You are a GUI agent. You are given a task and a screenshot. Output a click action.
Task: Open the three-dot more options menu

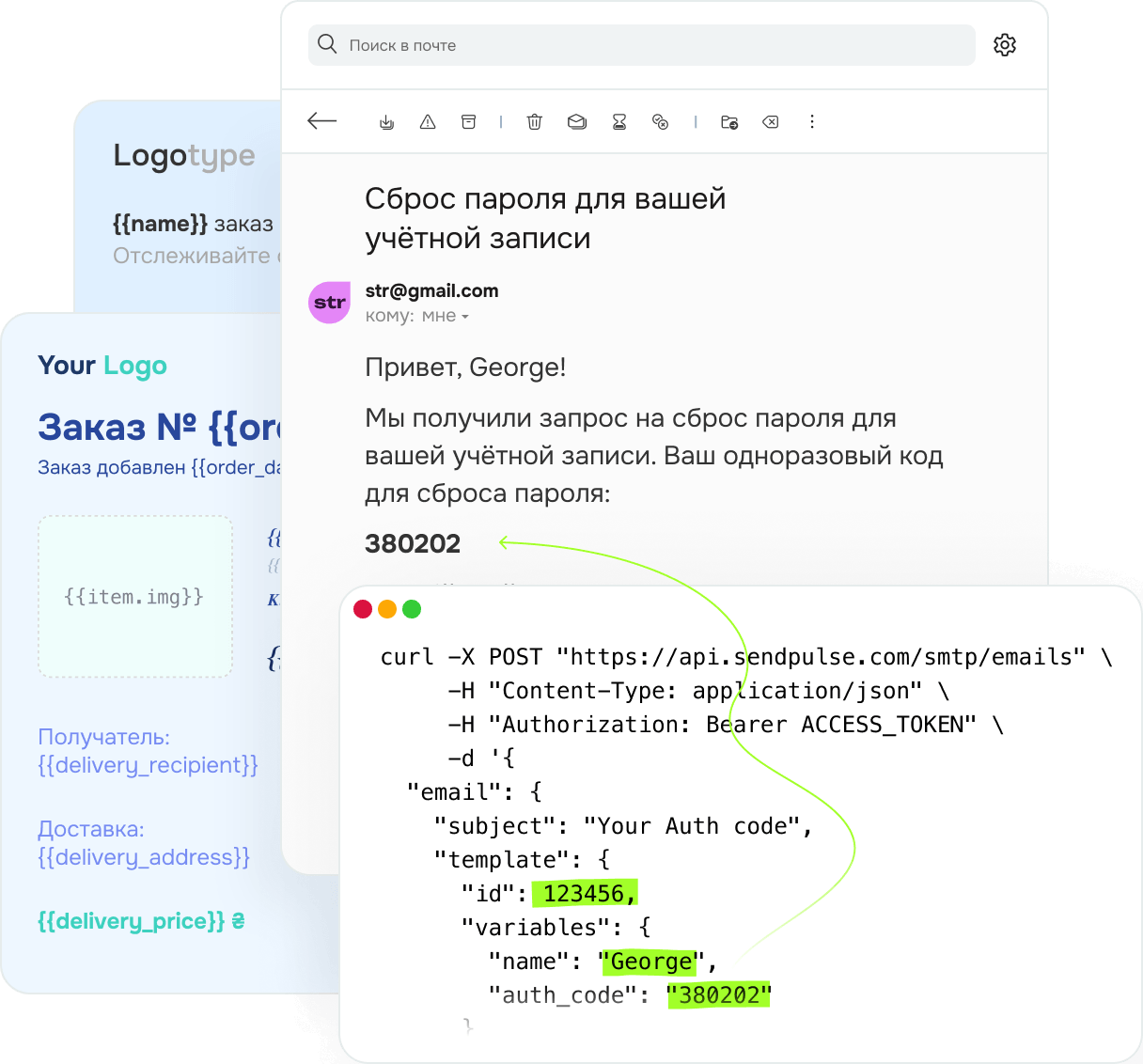click(x=812, y=122)
